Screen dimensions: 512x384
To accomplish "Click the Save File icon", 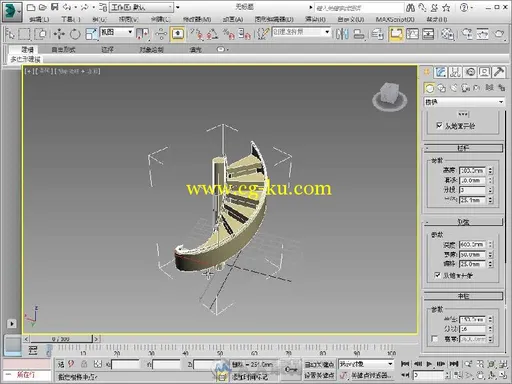I will point(54,7).
